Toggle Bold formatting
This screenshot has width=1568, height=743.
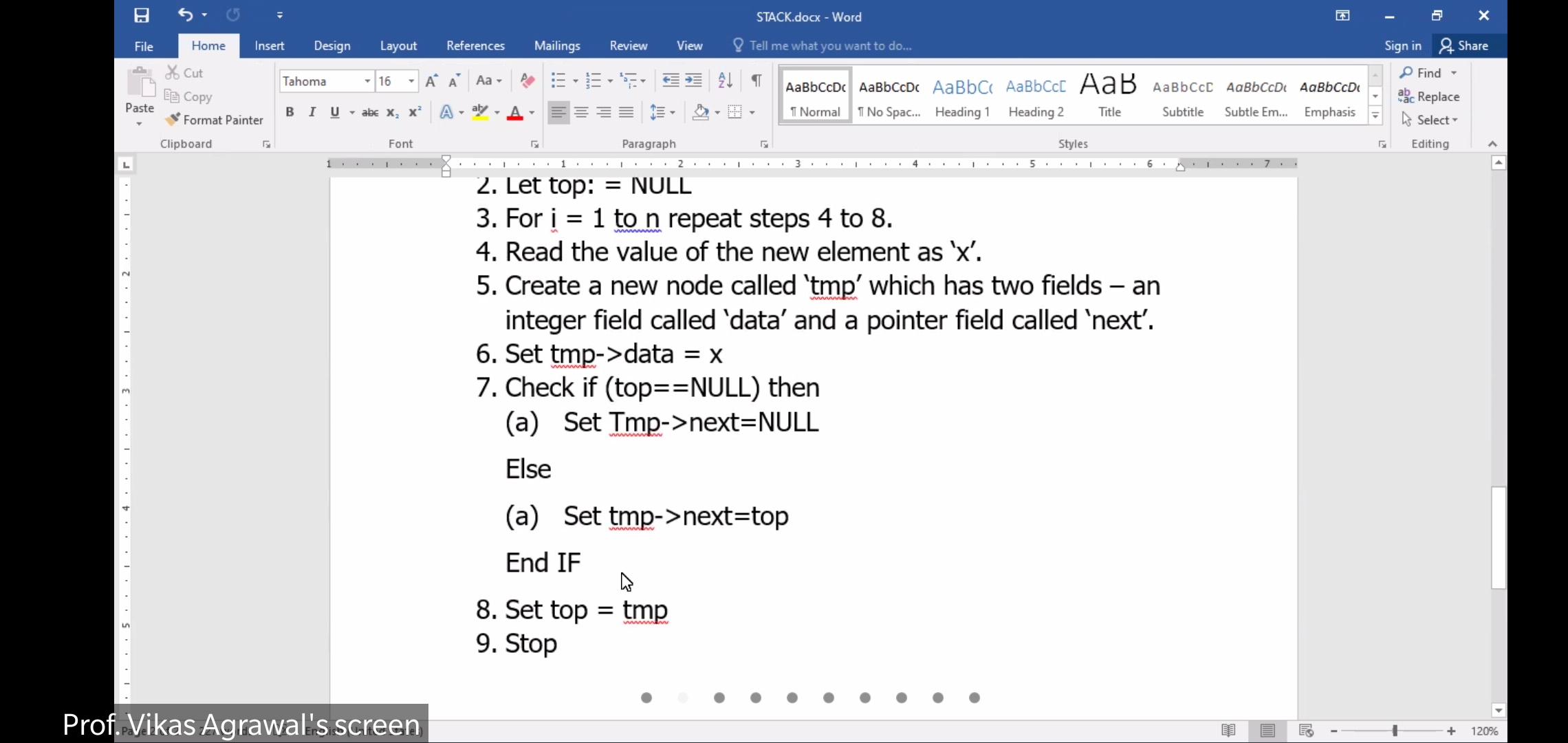290,112
